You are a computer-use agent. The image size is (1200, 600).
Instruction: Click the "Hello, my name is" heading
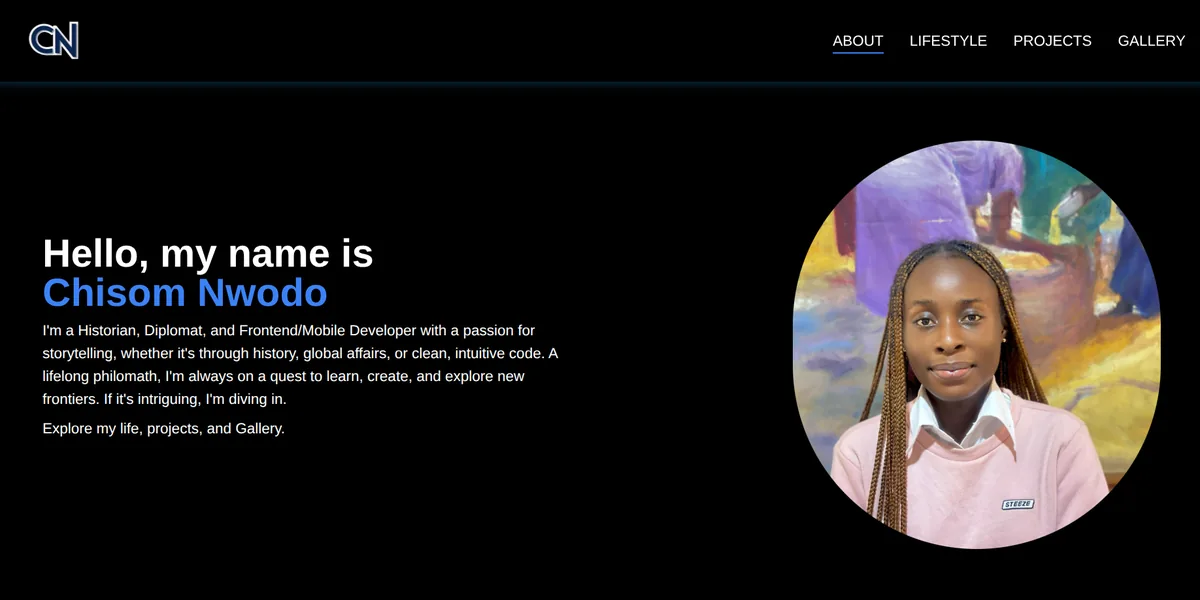coord(208,254)
